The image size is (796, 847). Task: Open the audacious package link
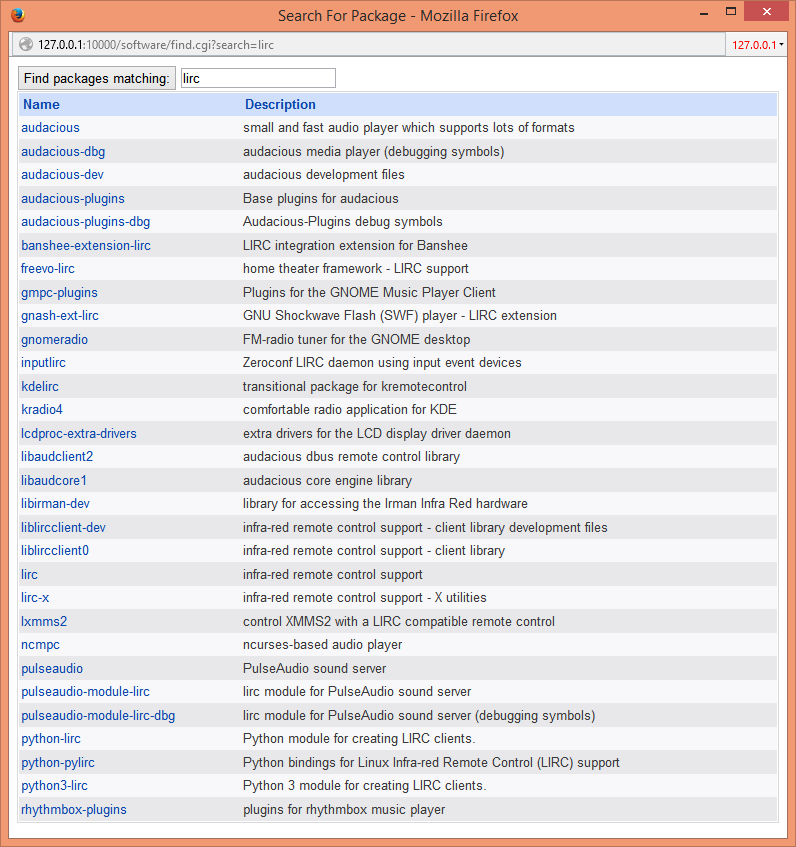pos(50,127)
